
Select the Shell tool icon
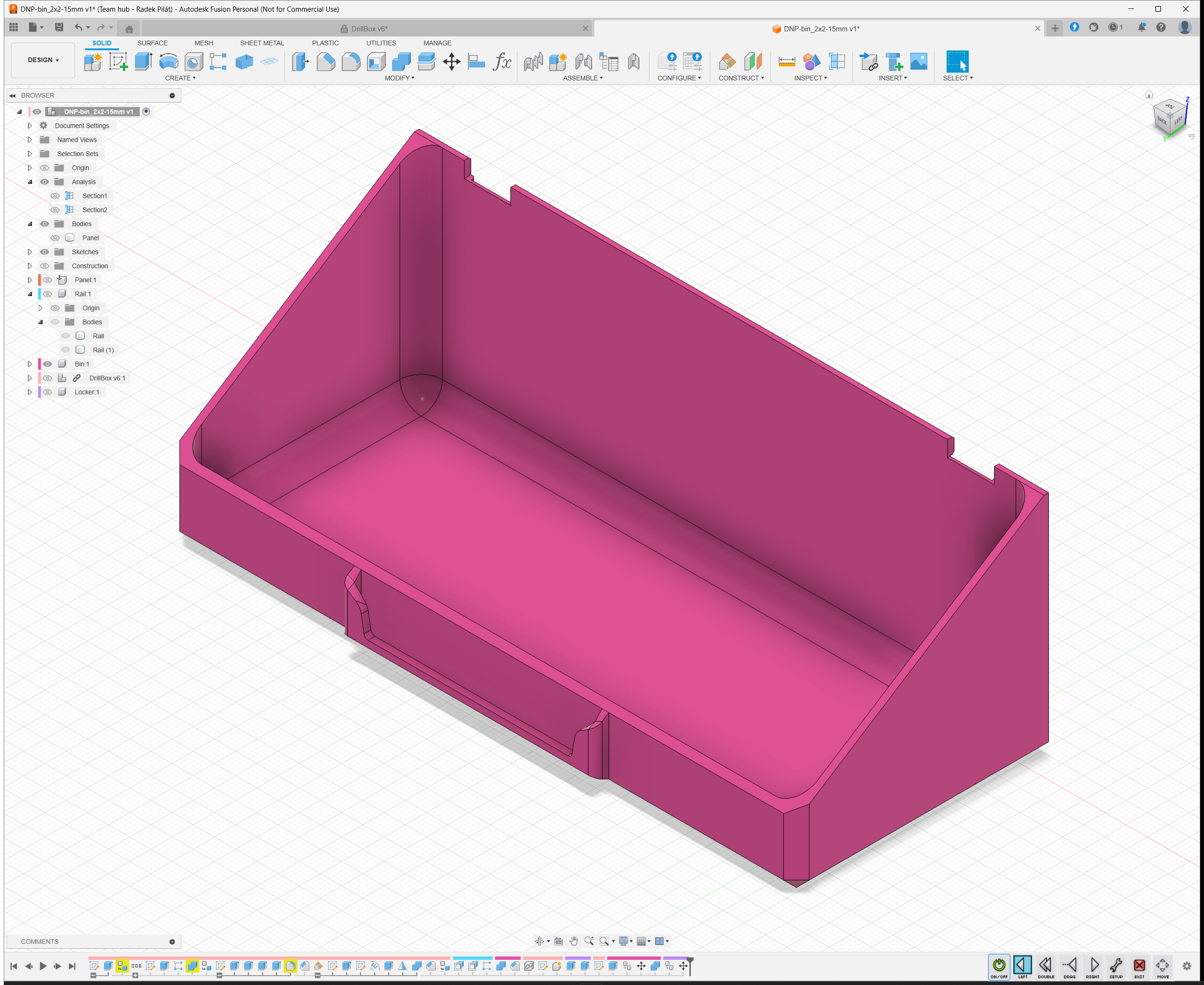click(376, 61)
